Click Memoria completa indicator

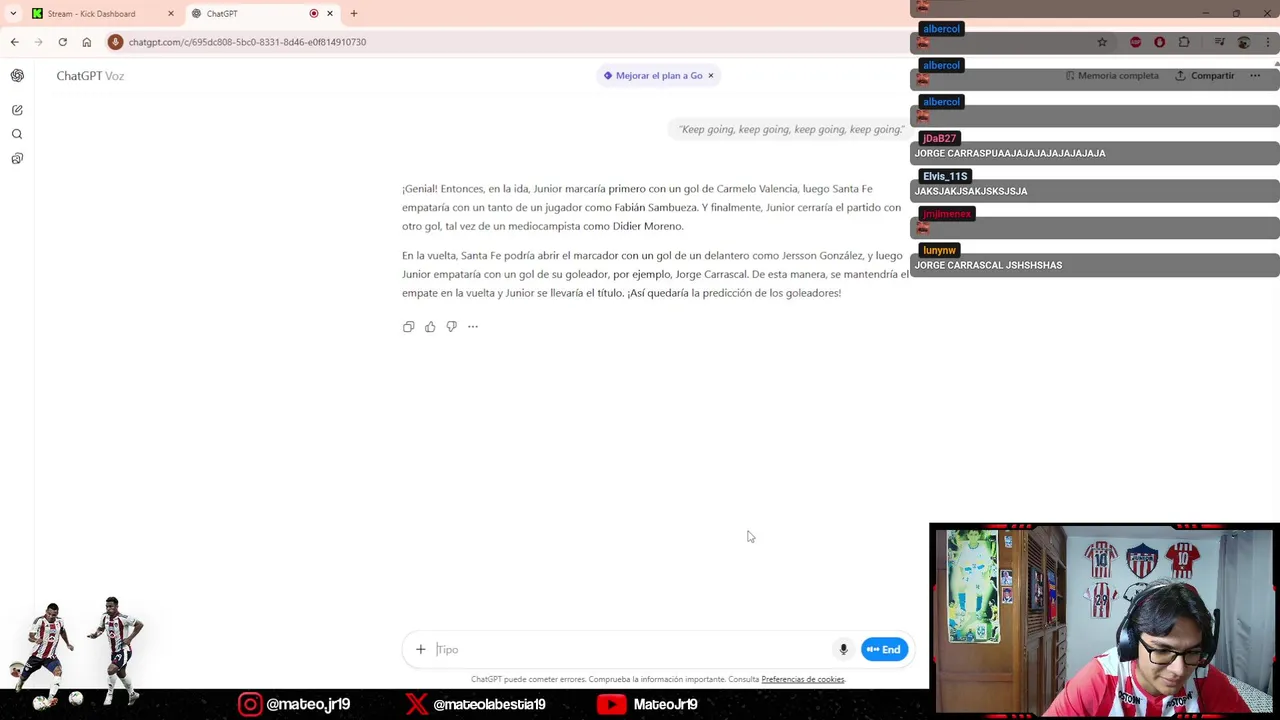(x=1112, y=76)
